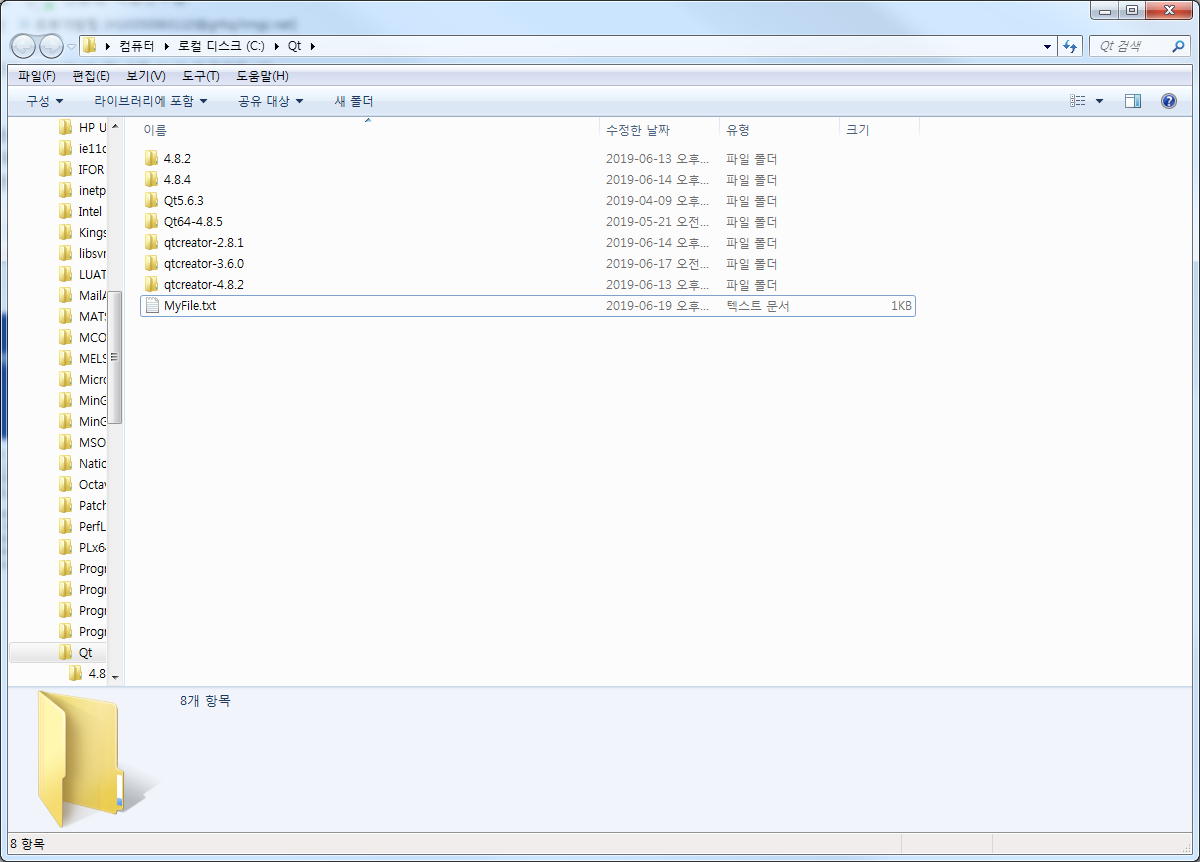Open the recent locations dropdown arrow

[x=72, y=47]
